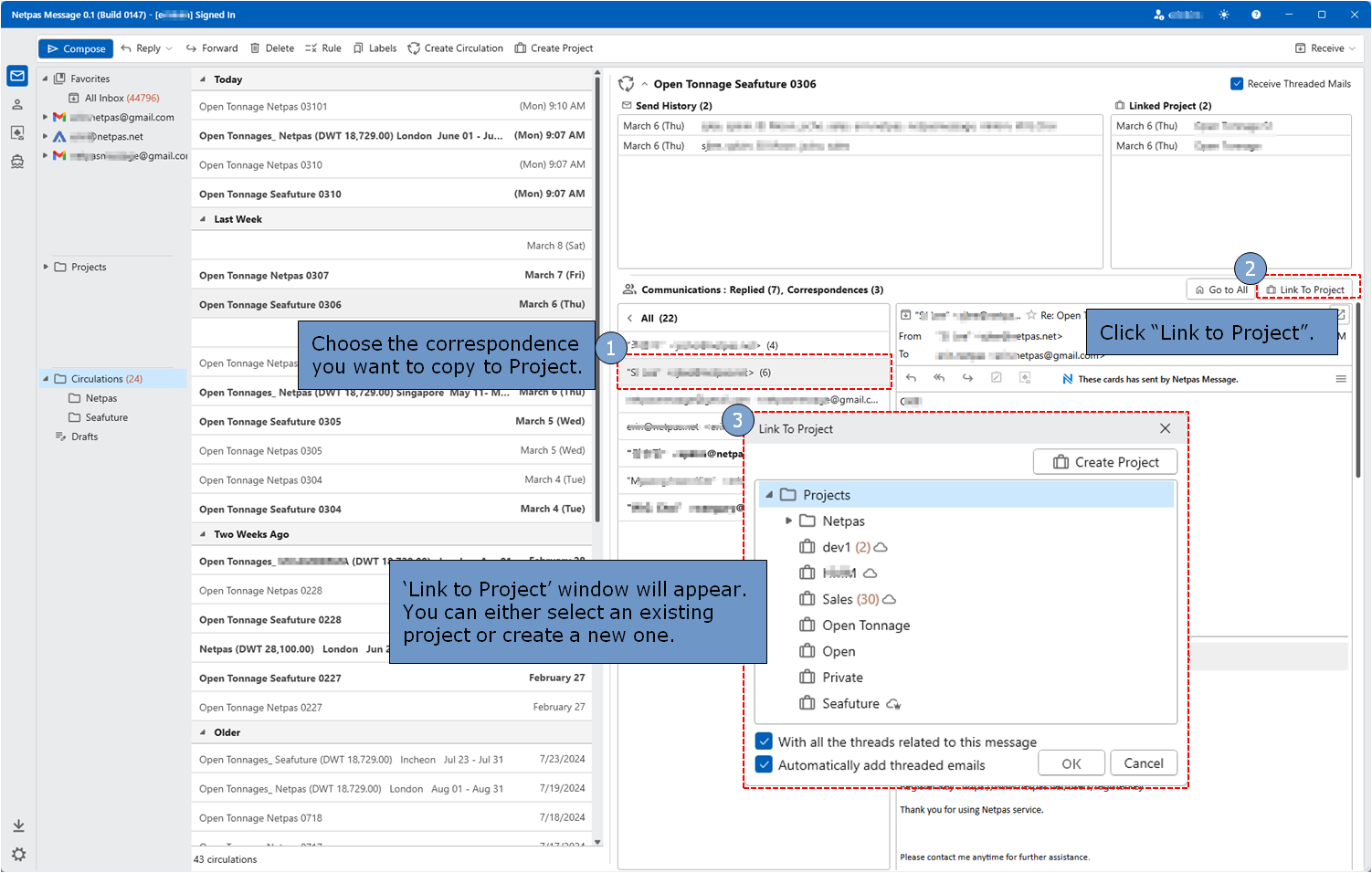Click the circulation list vertical scrollbar
Screen dimensions: 1372x873
tap(597, 301)
